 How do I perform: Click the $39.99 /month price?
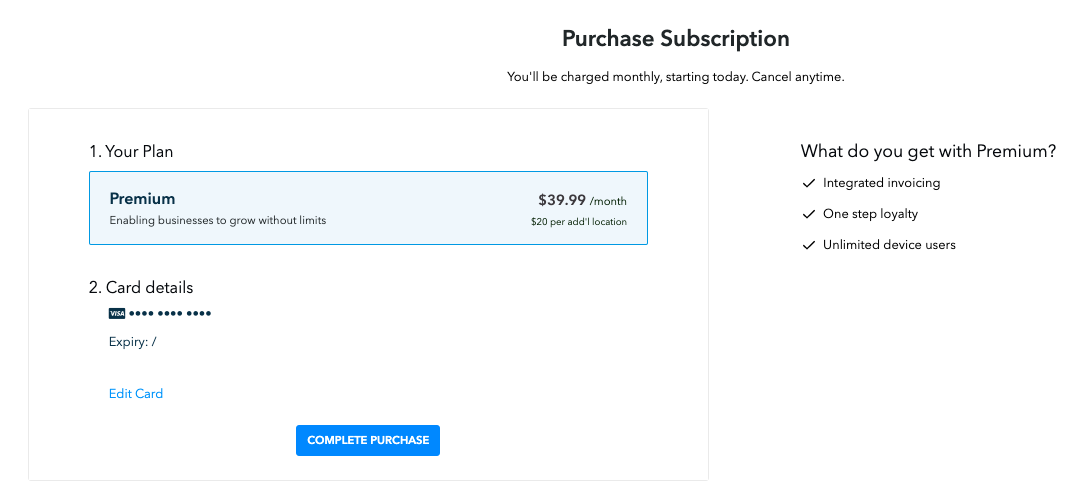click(582, 200)
